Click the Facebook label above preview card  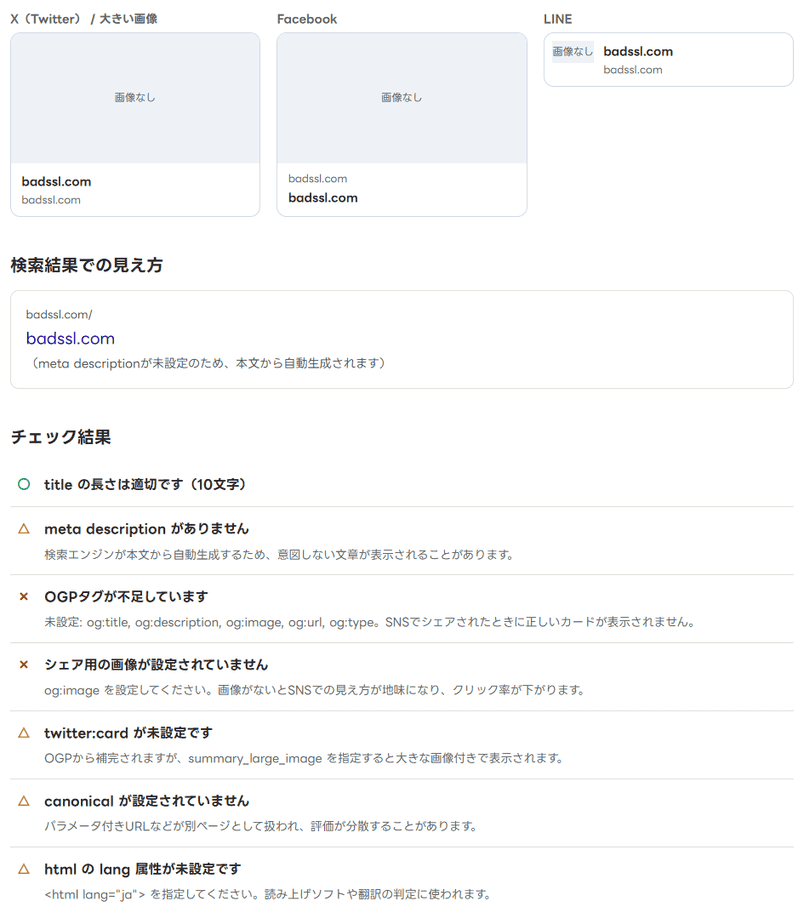307,19
